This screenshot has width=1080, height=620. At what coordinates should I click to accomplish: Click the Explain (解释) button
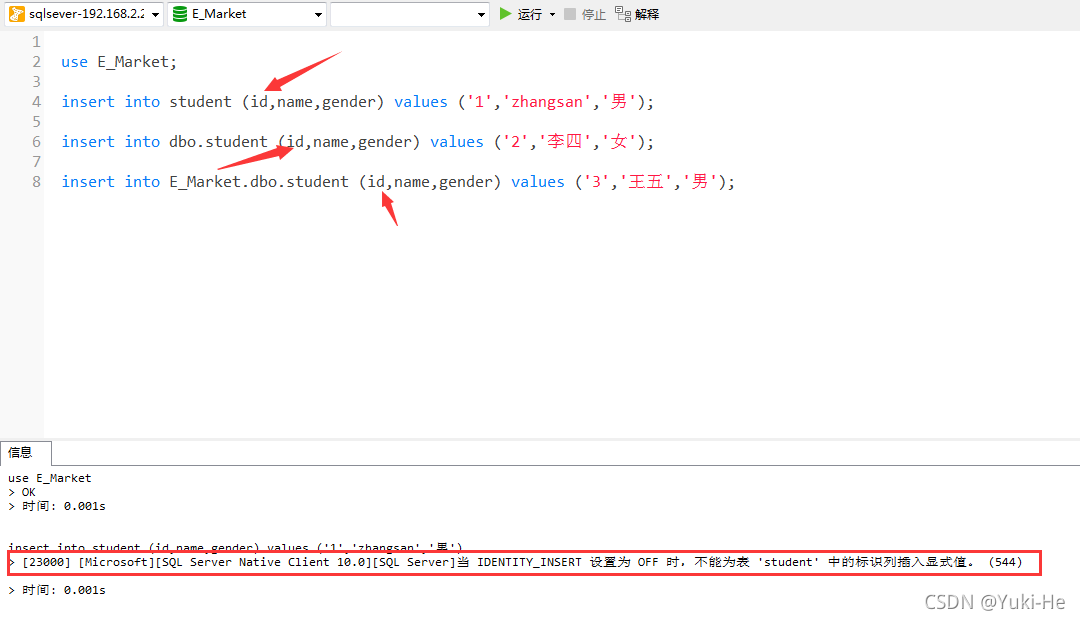[x=637, y=14]
